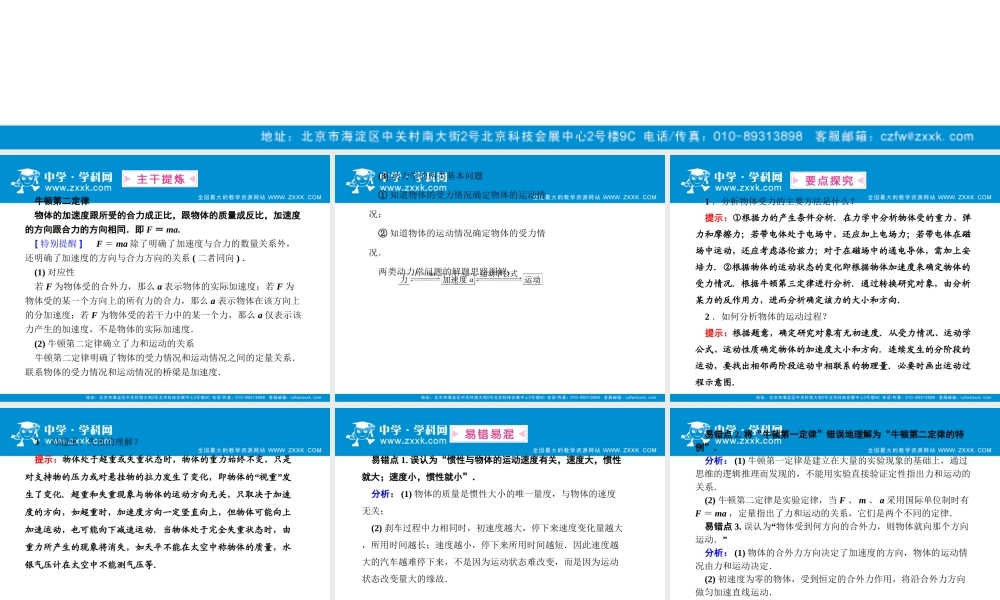Select the question "2．如何分析物体的运动过程？"
Image resolution: width=1000 pixels, height=600 pixels.
tap(766, 316)
